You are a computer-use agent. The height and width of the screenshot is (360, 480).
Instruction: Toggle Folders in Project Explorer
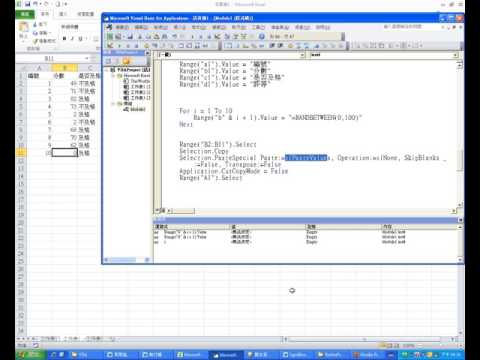pos(126,61)
